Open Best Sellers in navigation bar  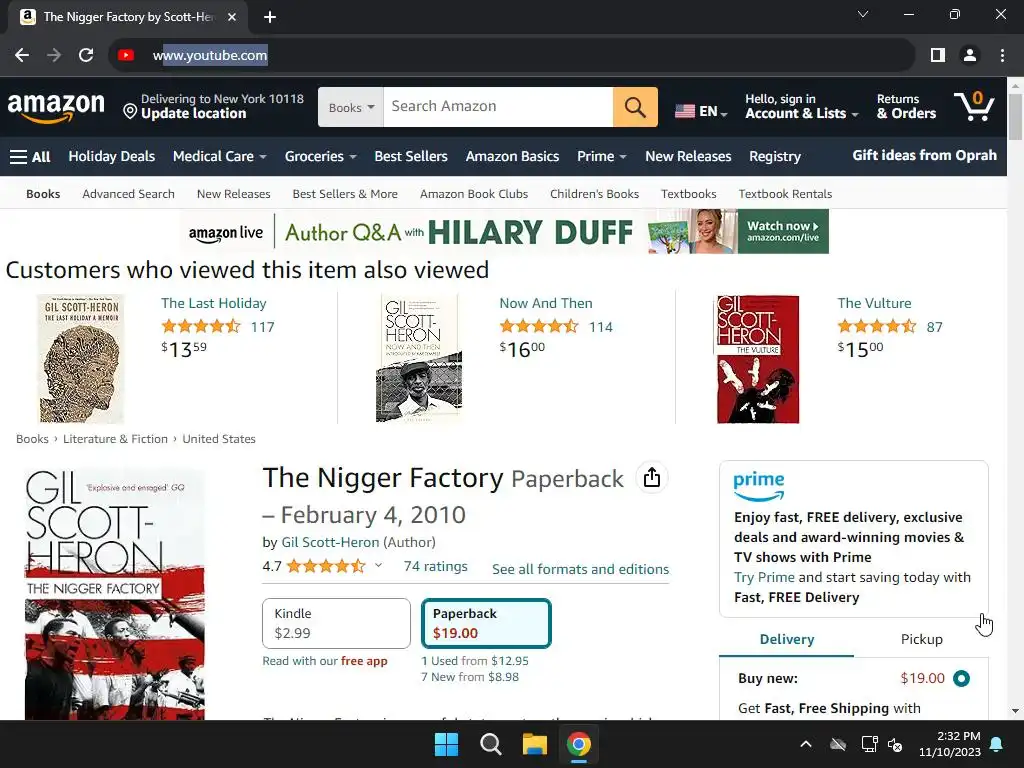411,157
